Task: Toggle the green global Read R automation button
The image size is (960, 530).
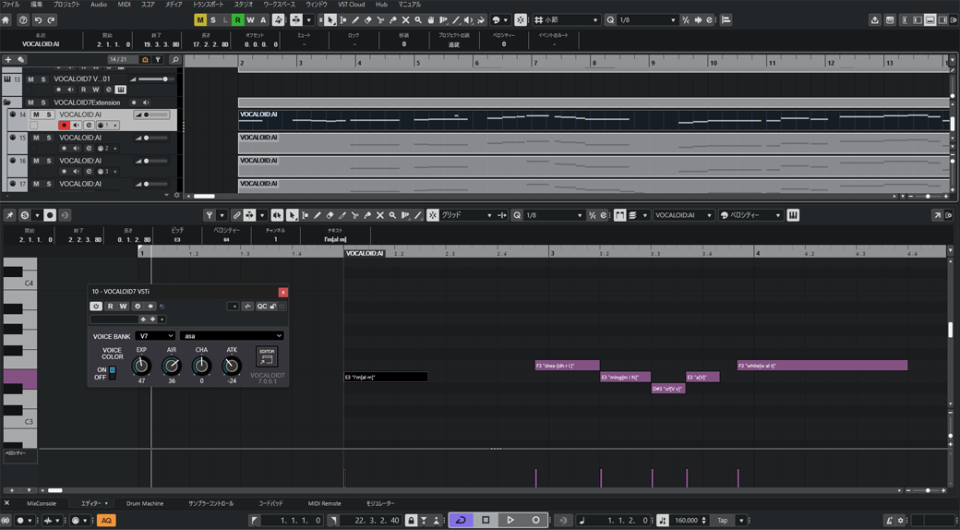Action: click(238, 20)
